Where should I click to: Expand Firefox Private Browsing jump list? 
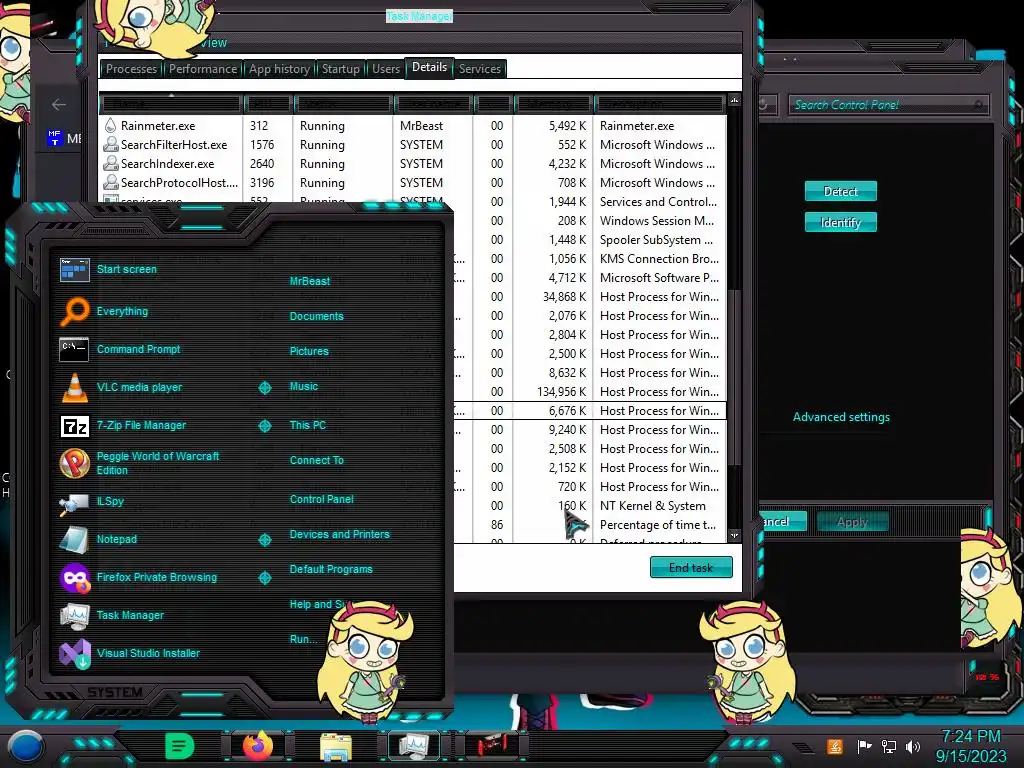click(264, 578)
